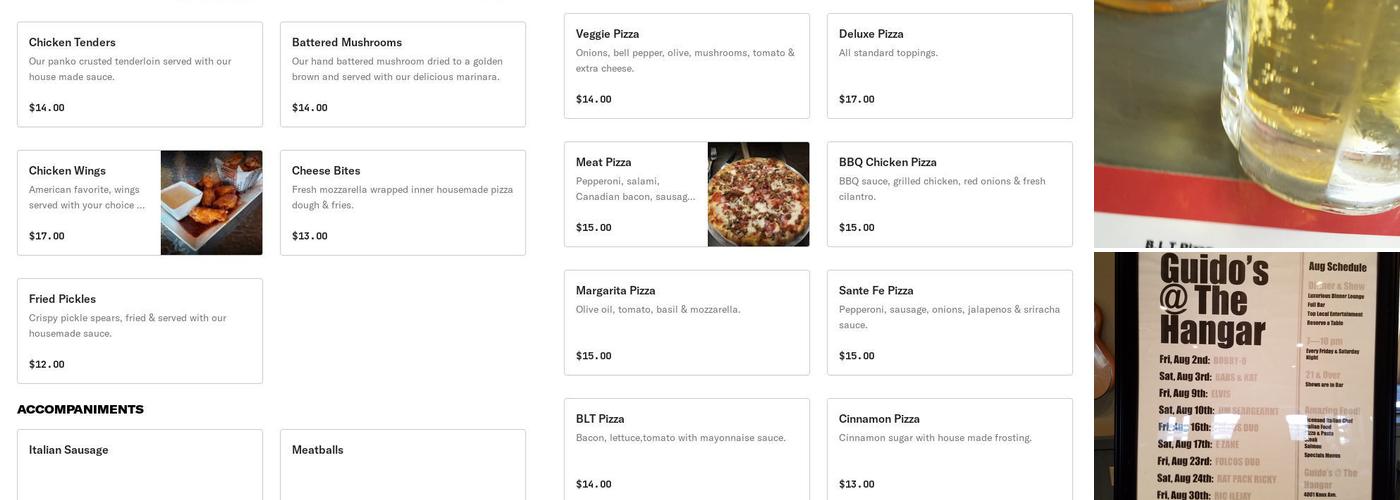Screen dimensions: 1400x500
Task: Select the Battered Mushrooms card
Action: (x=402, y=74)
